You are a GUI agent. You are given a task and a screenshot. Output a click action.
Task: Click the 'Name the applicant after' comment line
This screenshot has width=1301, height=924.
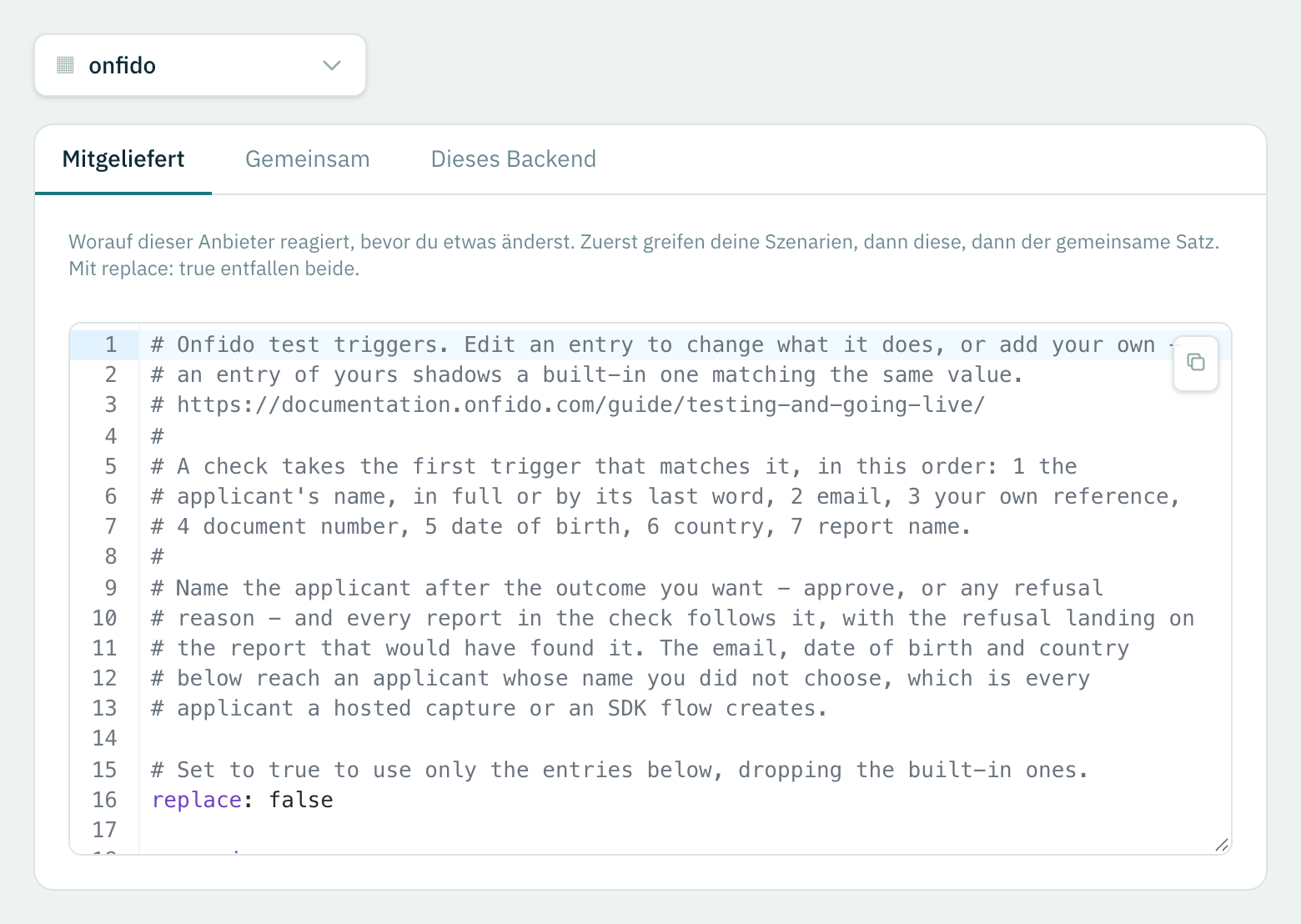coord(627,588)
